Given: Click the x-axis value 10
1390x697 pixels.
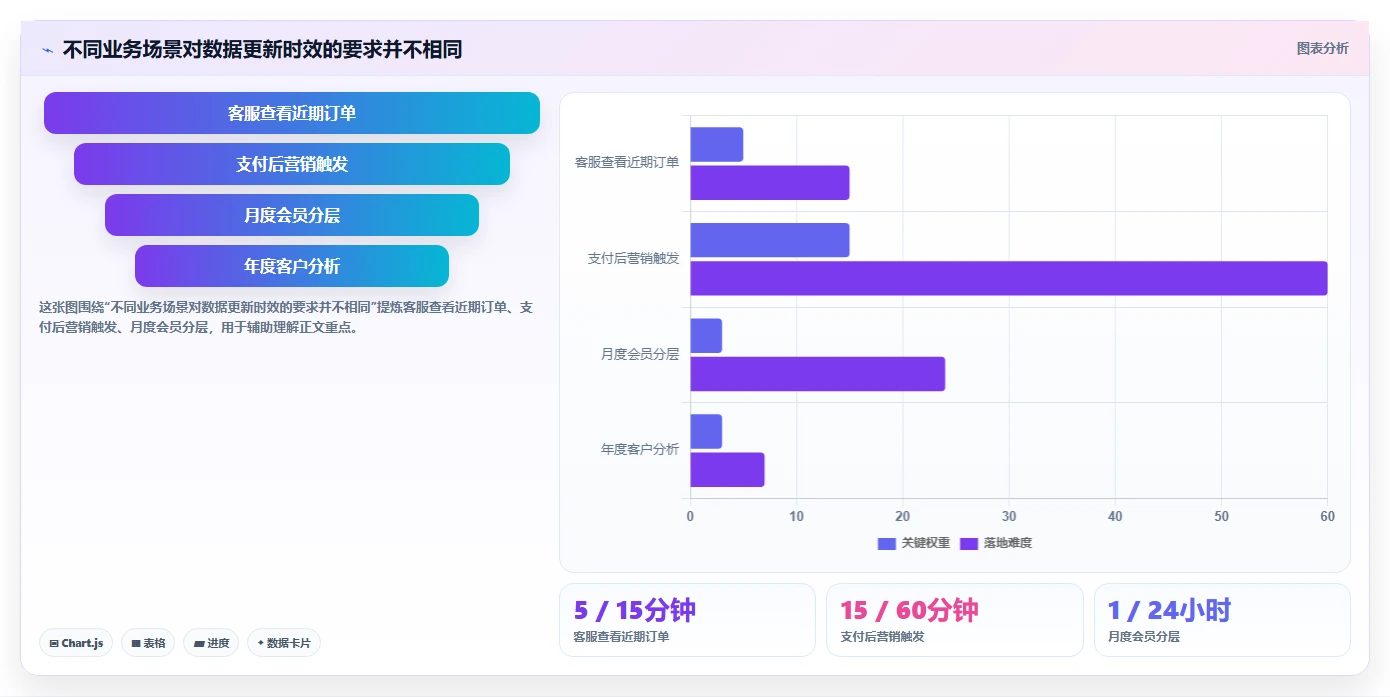Looking at the screenshot, I should (797, 516).
